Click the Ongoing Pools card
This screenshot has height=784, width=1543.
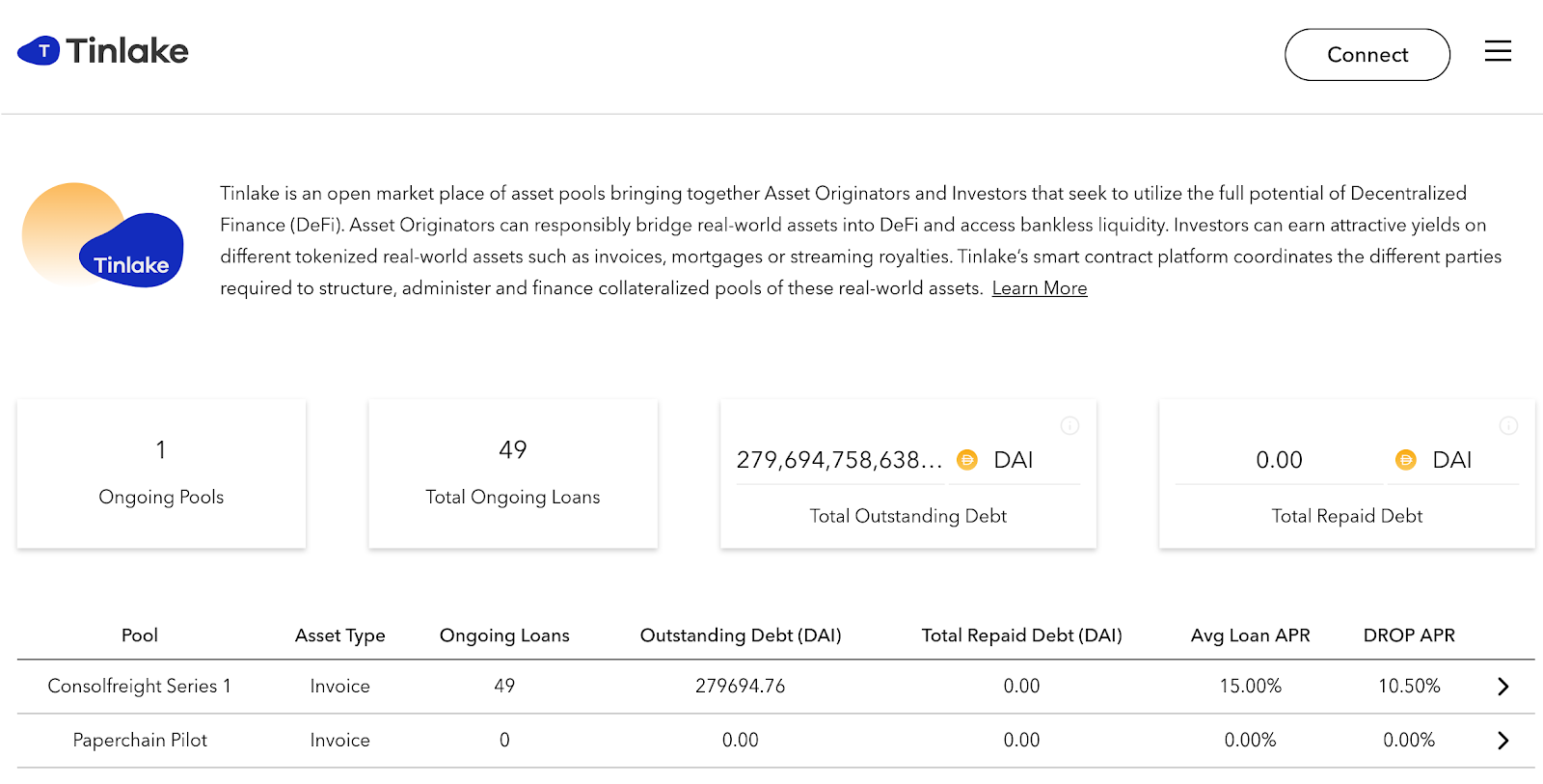coord(161,473)
